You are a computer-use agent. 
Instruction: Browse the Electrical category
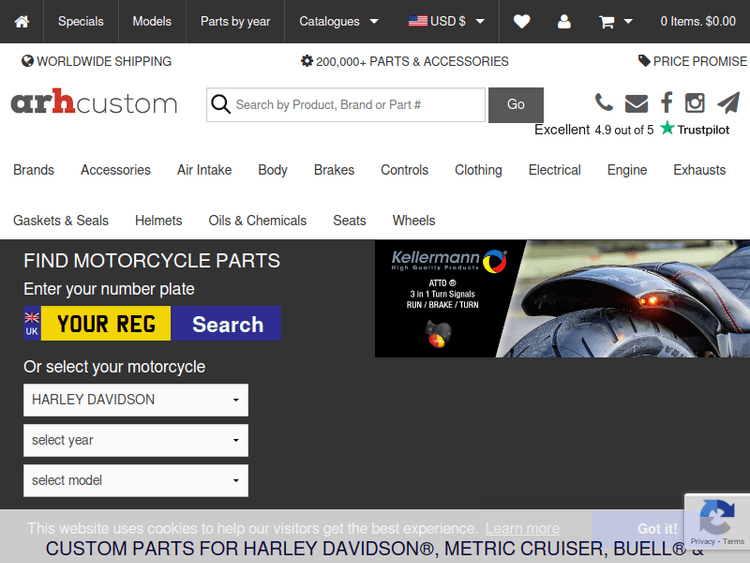[554, 170]
